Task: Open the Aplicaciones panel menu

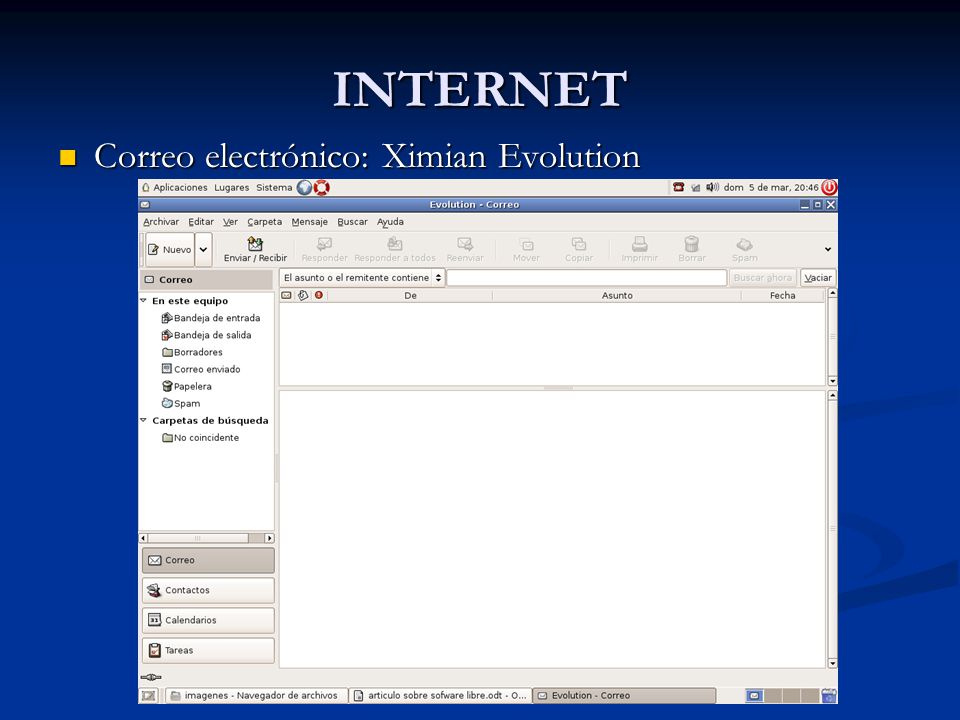Action: [174, 187]
